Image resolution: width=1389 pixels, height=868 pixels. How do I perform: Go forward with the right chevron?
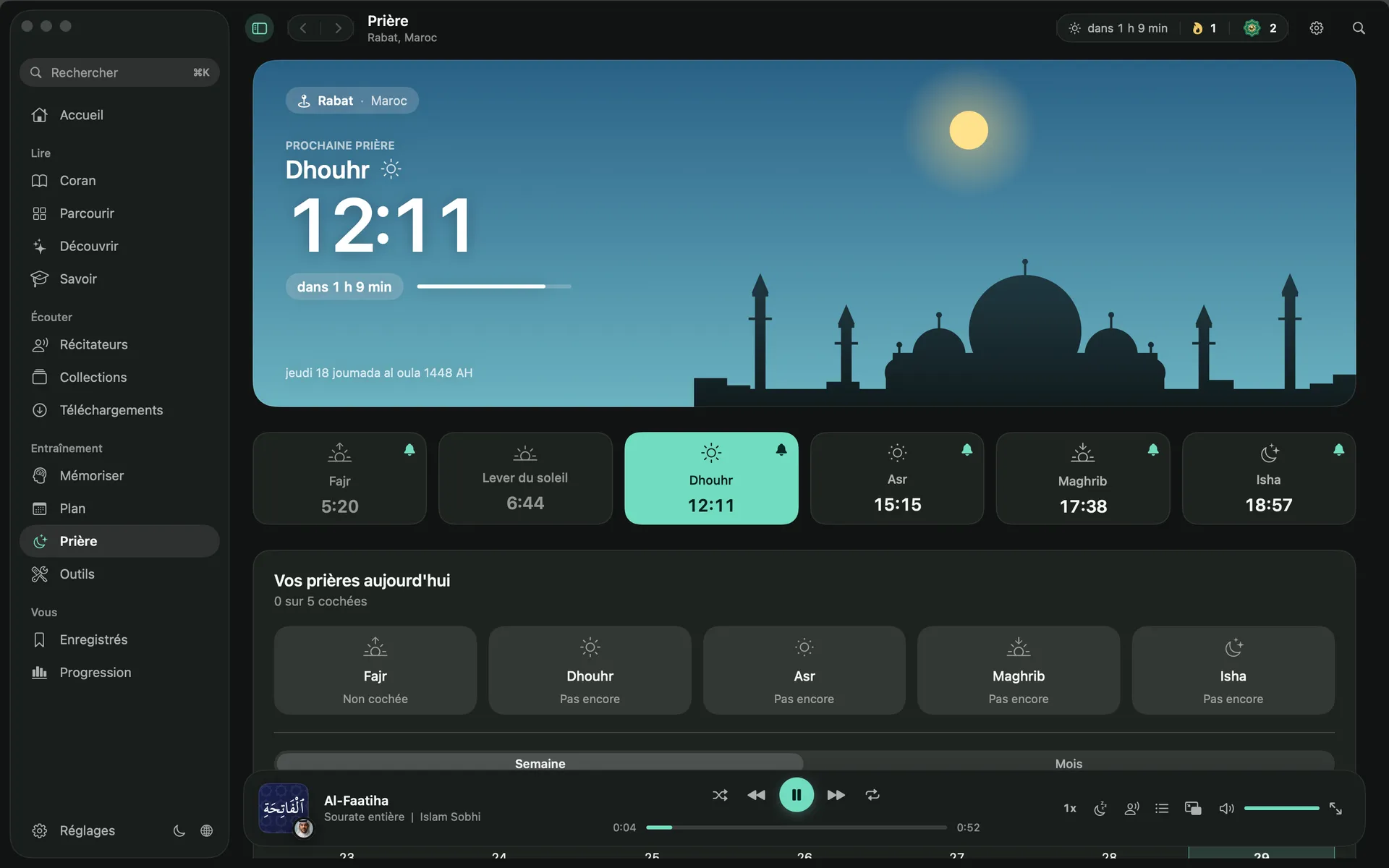(338, 28)
